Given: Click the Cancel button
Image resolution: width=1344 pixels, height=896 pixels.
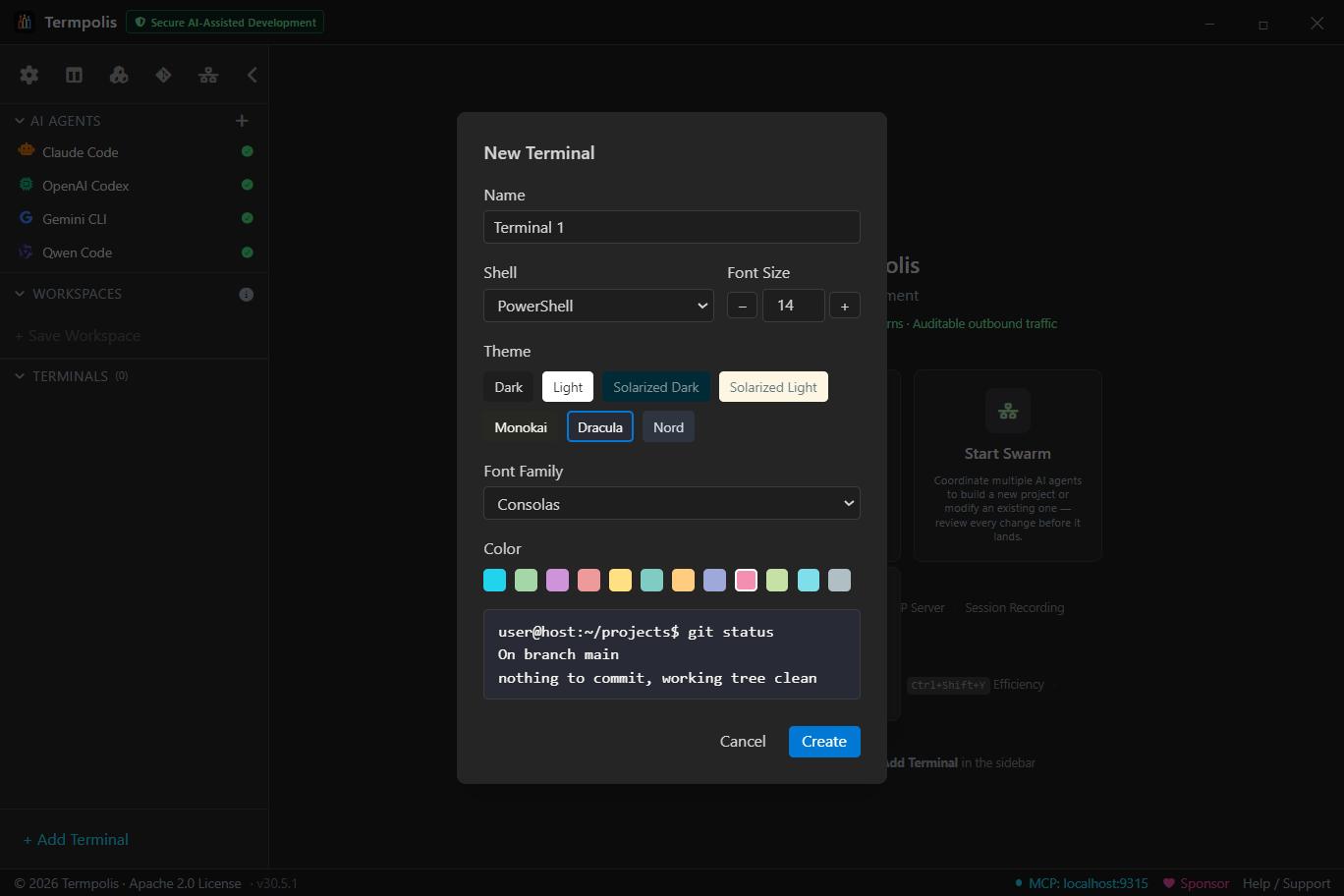Looking at the screenshot, I should coord(743,742).
